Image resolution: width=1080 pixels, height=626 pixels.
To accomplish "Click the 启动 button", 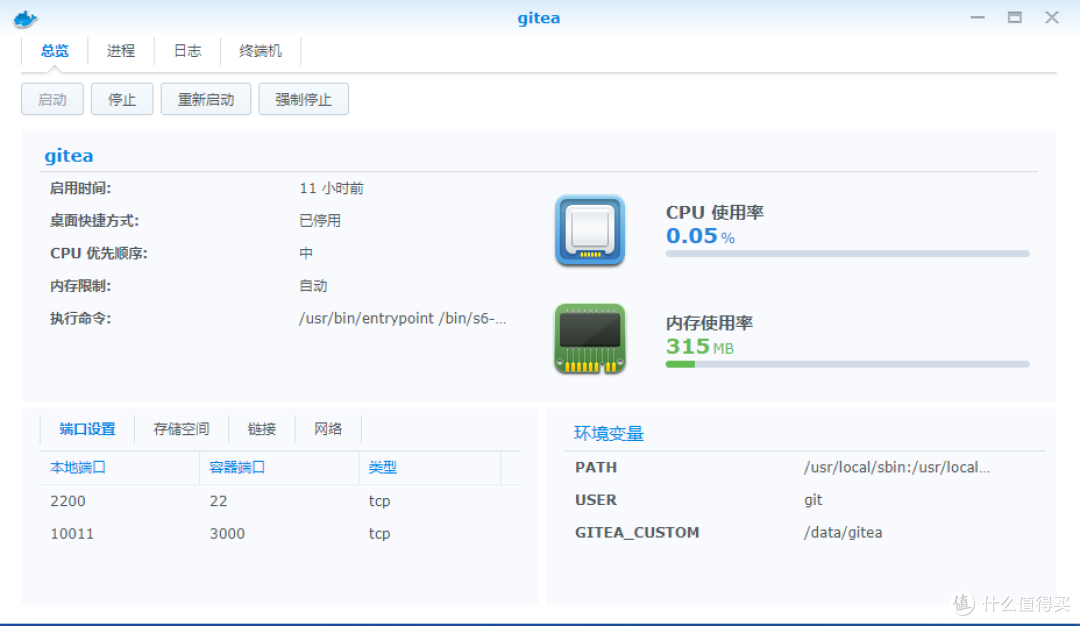I will (x=52, y=98).
